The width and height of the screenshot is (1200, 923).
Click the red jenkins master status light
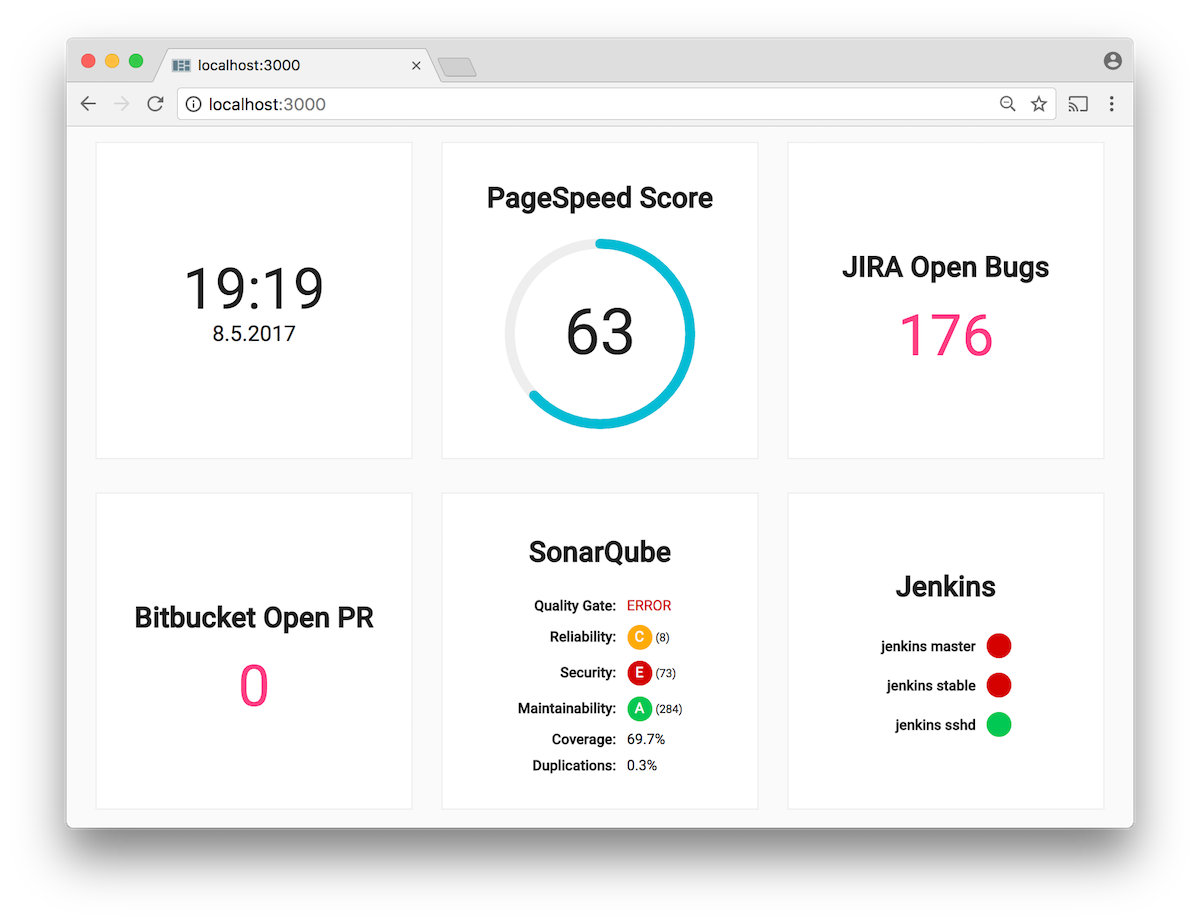999,645
